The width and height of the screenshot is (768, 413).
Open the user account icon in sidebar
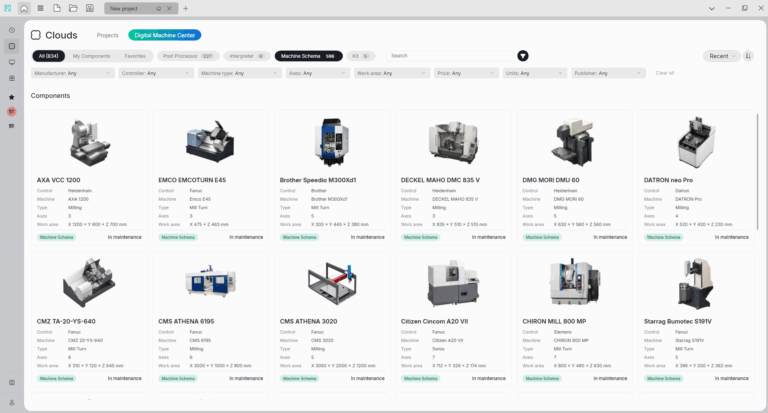[x=12, y=402]
